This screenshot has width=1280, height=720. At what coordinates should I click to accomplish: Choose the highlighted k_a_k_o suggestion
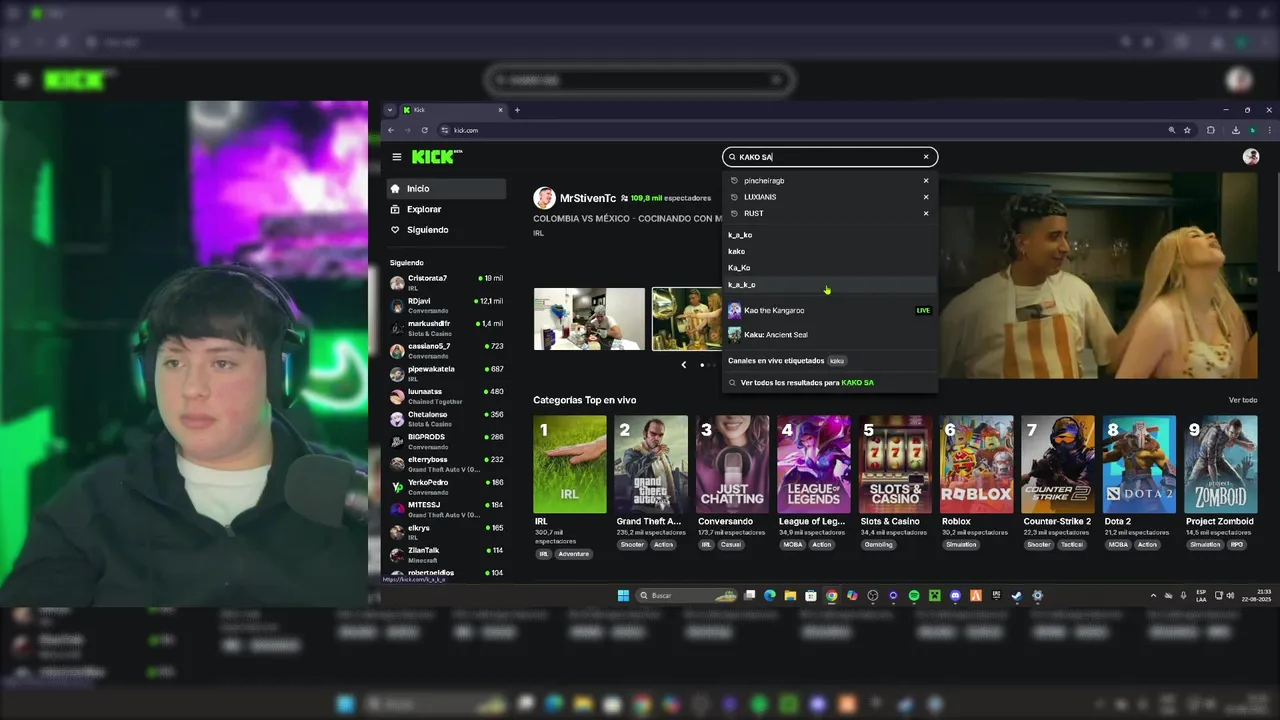[x=830, y=285]
